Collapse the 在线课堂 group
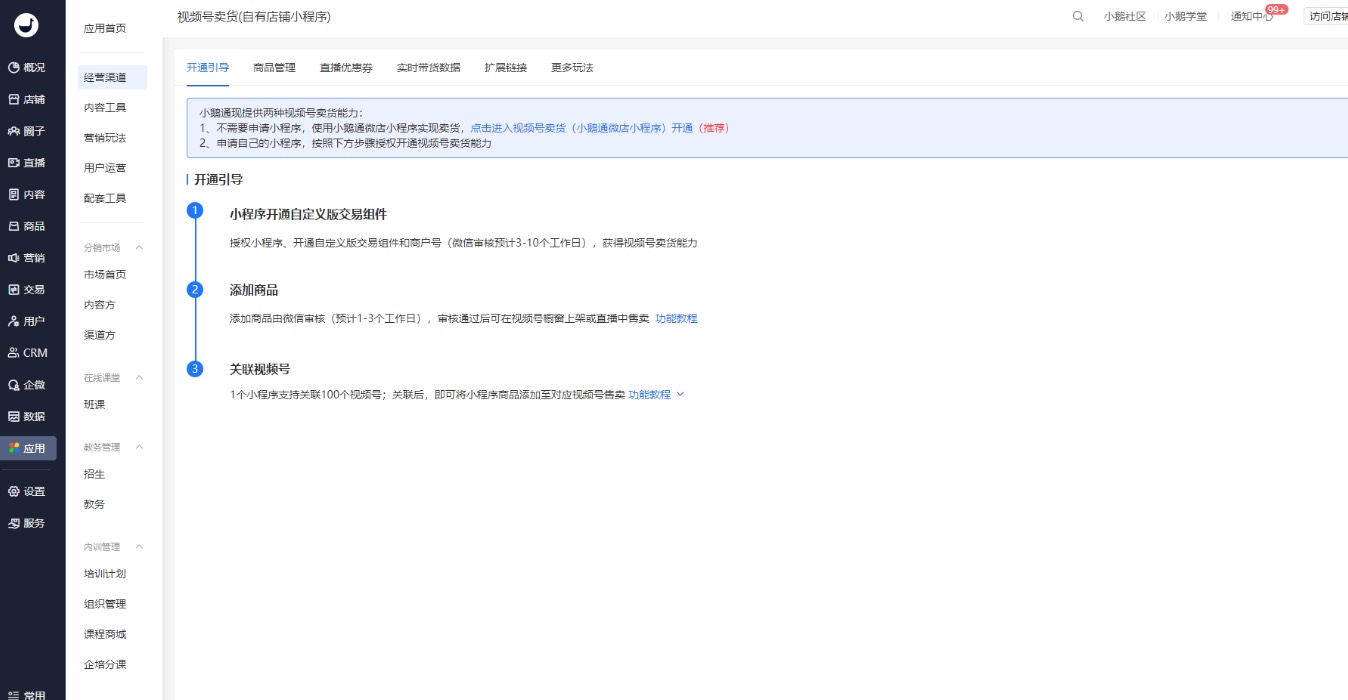The width and height of the screenshot is (1348, 700). pyautogui.click(x=139, y=378)
